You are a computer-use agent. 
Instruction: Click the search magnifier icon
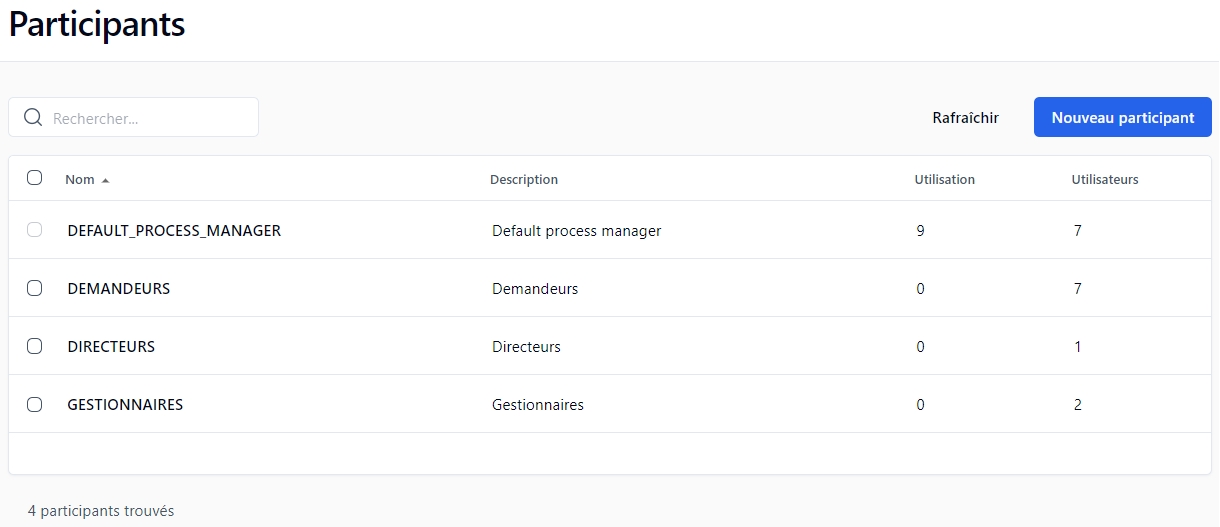(33, 118)
